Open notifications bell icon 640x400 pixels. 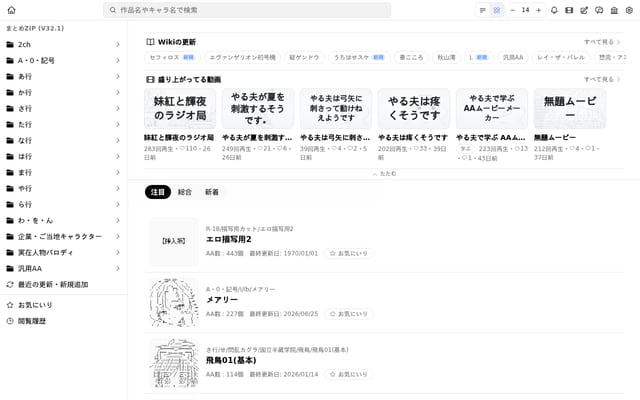pyautogui.click(x=554, y=10)
